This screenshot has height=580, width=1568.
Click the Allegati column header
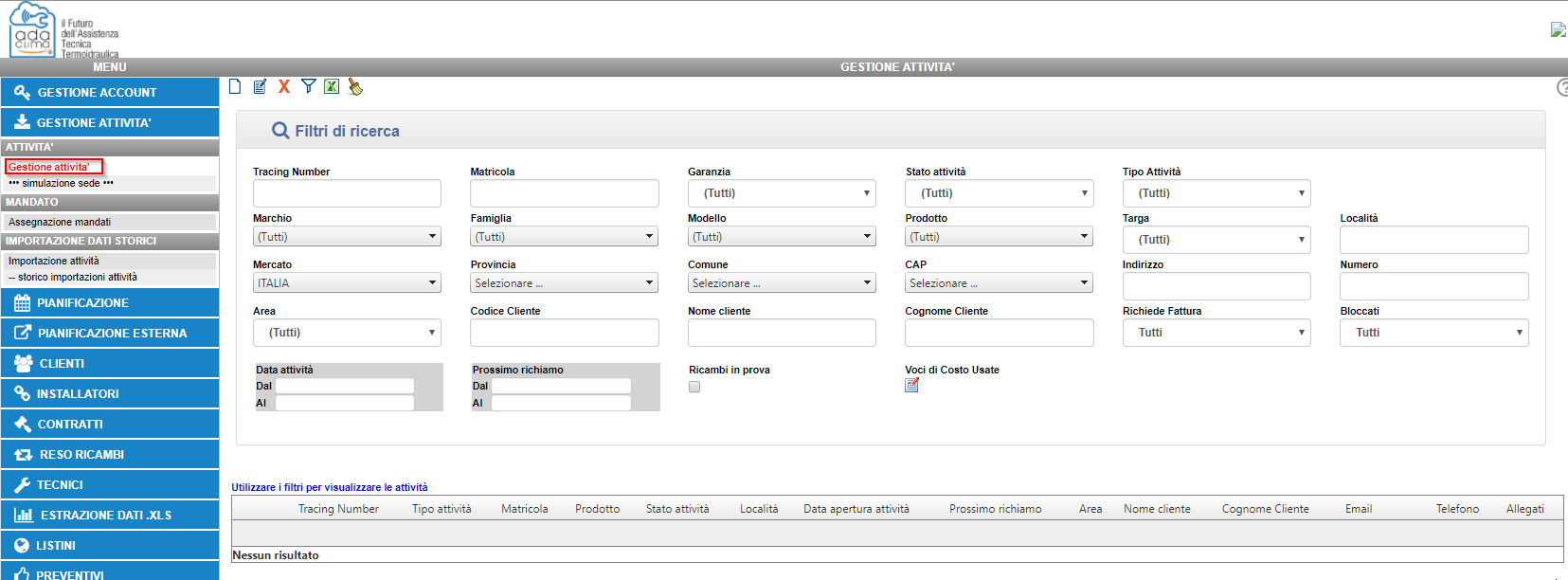1525,509
